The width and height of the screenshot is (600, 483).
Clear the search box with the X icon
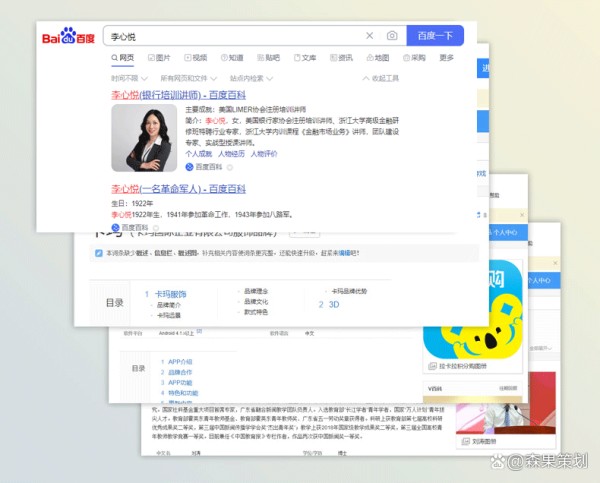coord(370,36)
